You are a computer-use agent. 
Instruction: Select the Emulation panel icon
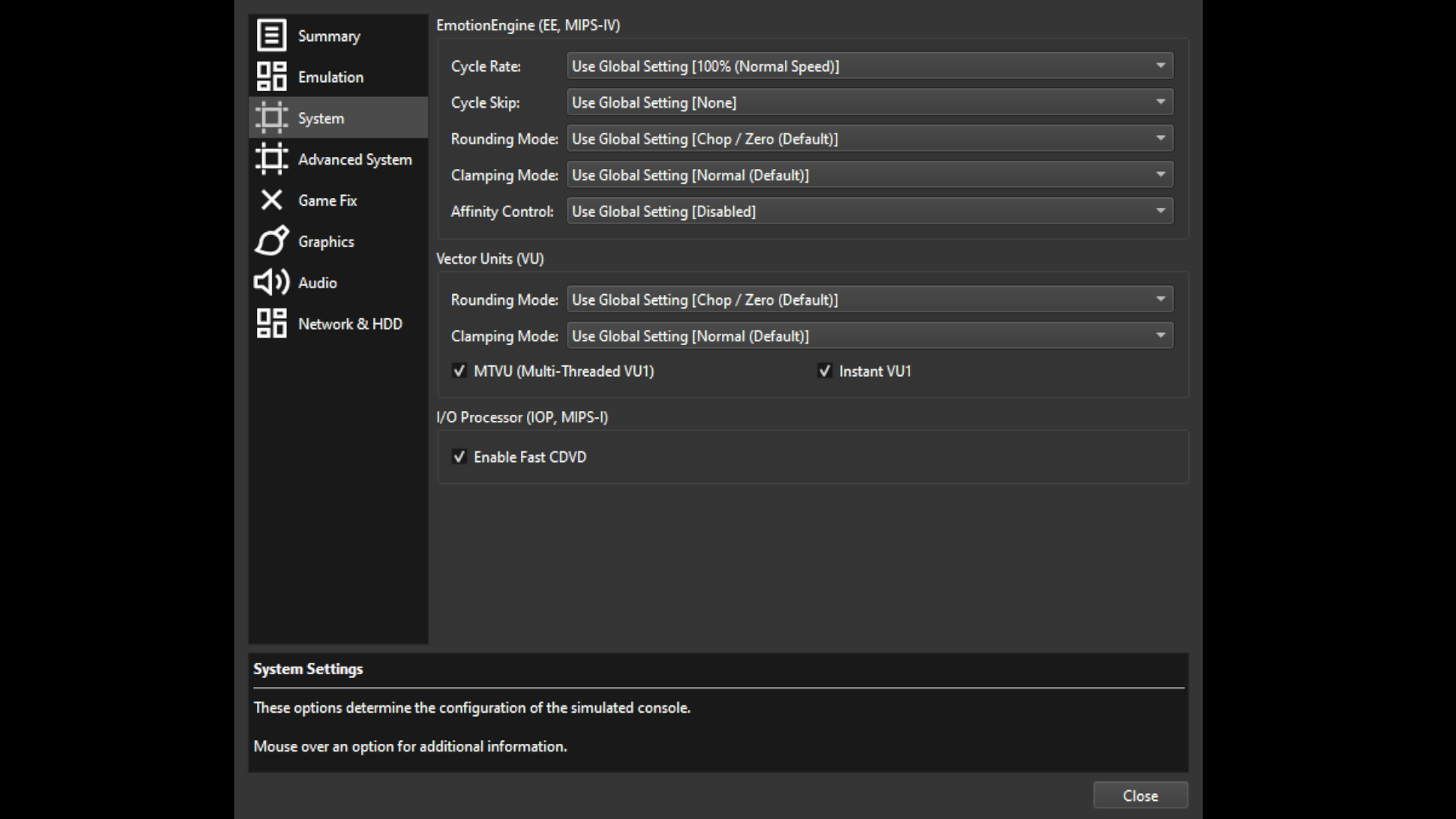tap(271, 77)
